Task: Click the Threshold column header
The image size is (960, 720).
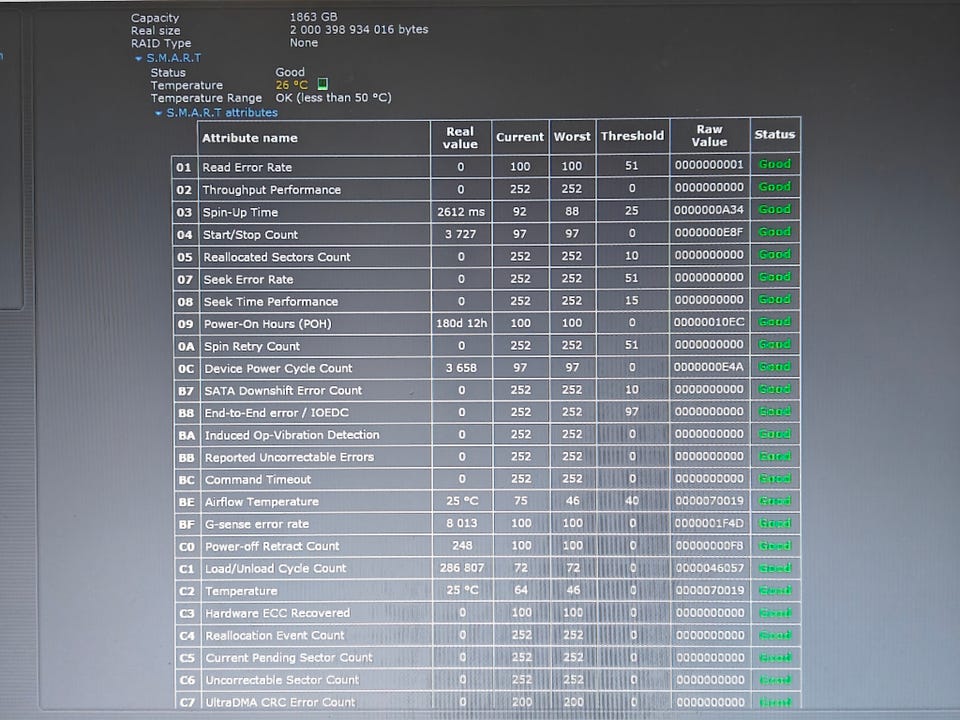Action: (632, 136)
